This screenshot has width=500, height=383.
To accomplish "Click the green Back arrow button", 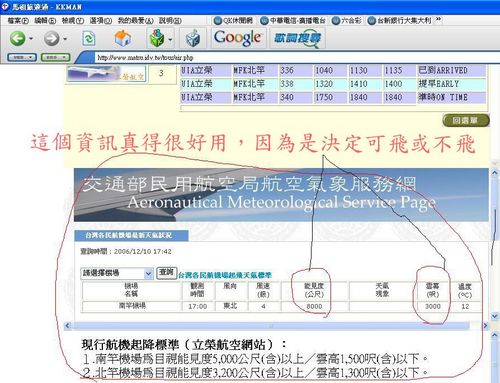I will [17, 38].
